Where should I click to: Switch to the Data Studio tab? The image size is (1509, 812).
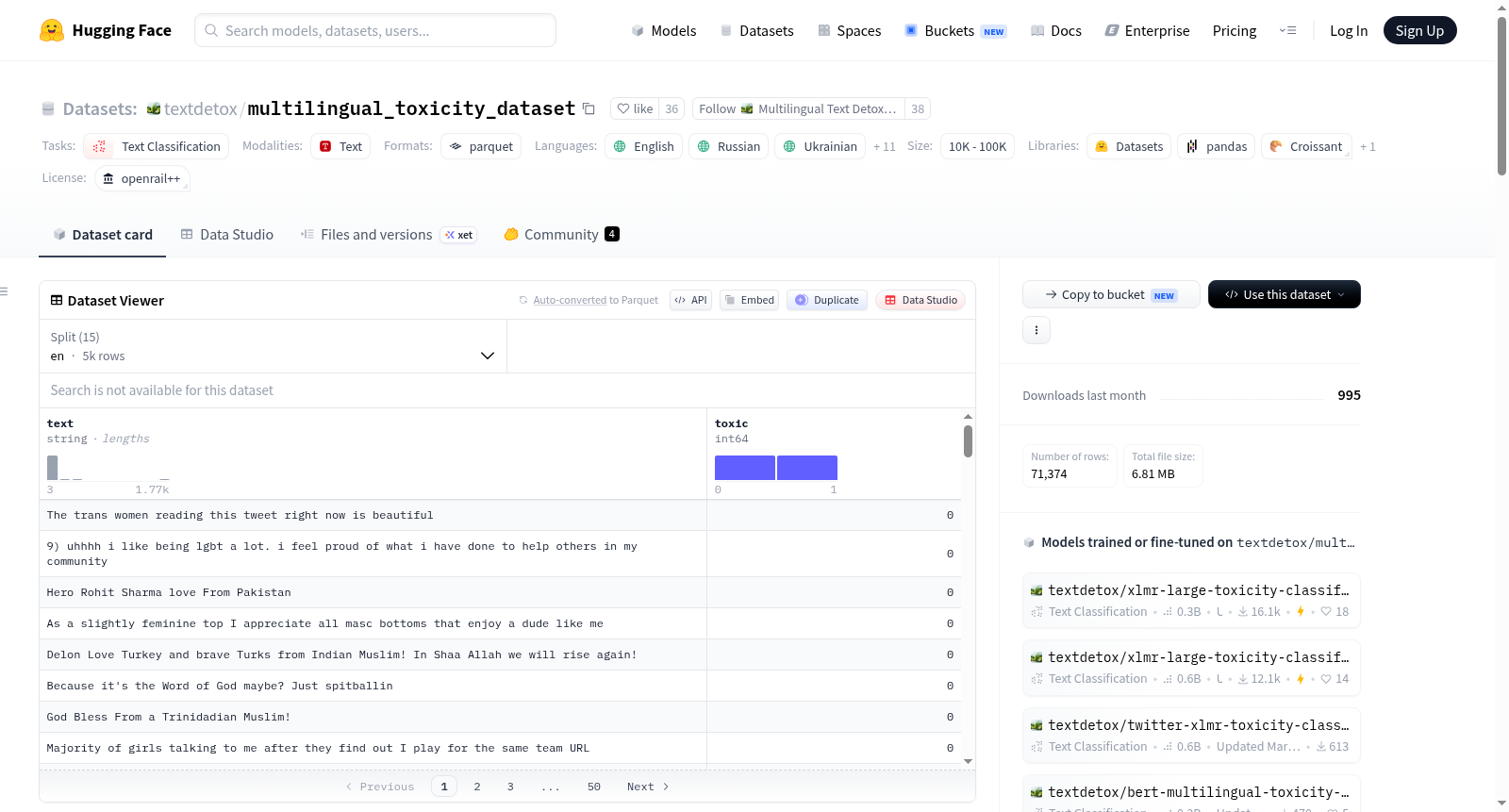point(226,234)
